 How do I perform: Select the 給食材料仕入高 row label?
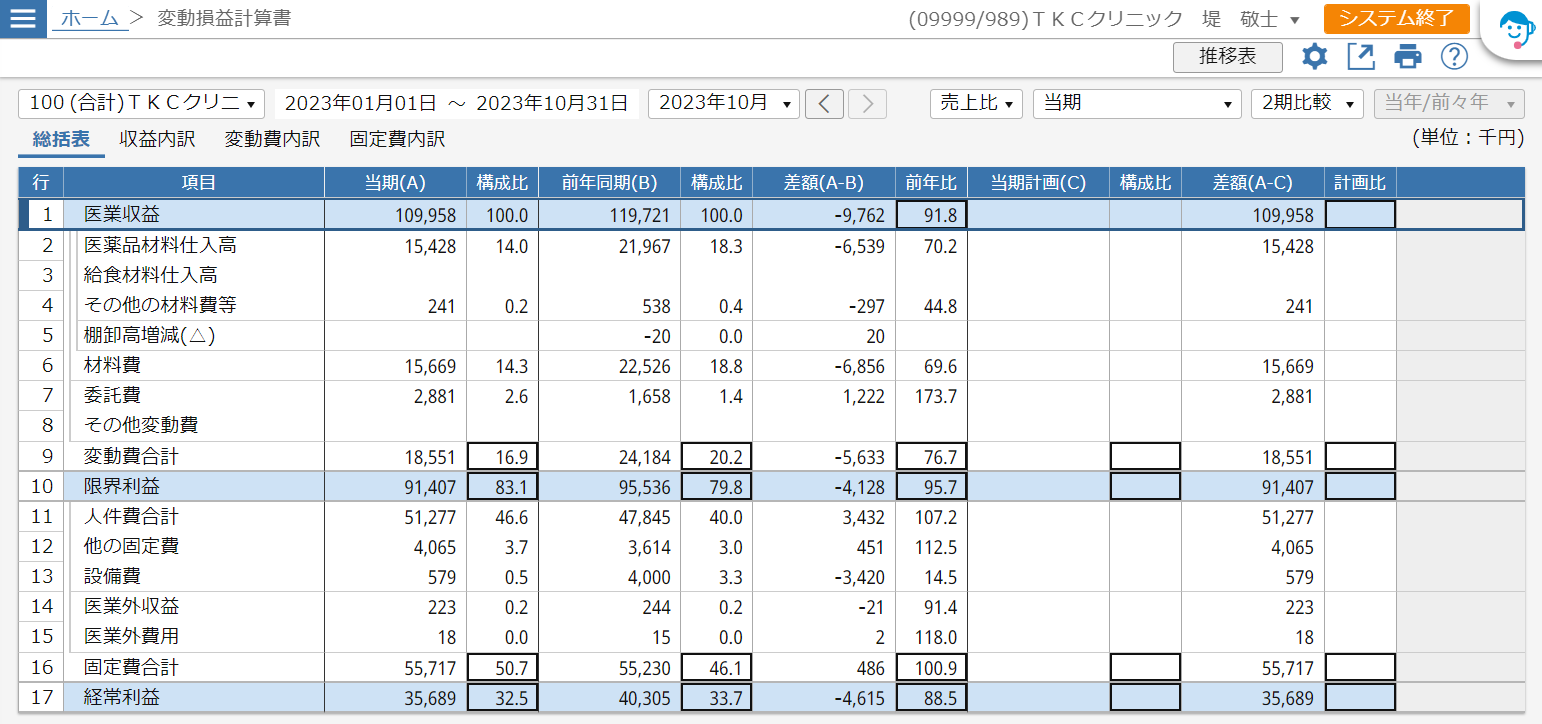[151, 275]
